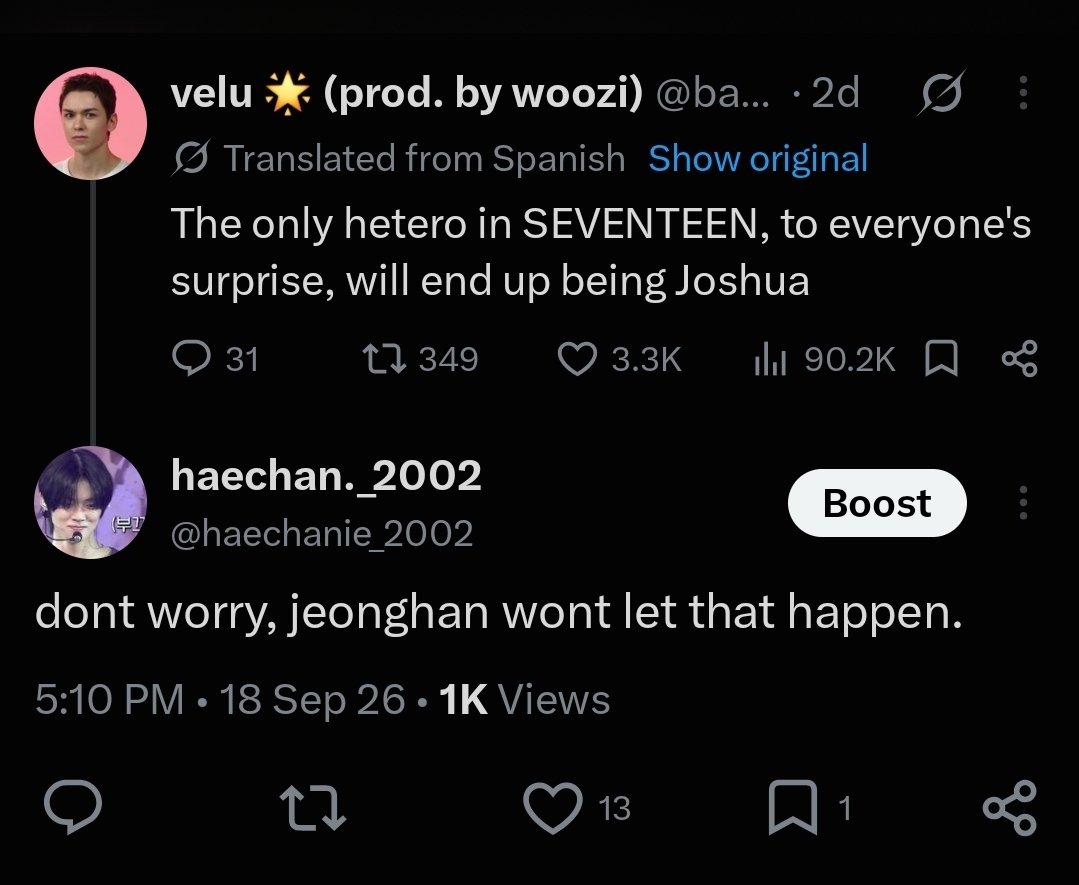The height and width of the screenshot is (885, 1079).
Task: Share haechan._2002's reply
Action: tap(1009, 808)
